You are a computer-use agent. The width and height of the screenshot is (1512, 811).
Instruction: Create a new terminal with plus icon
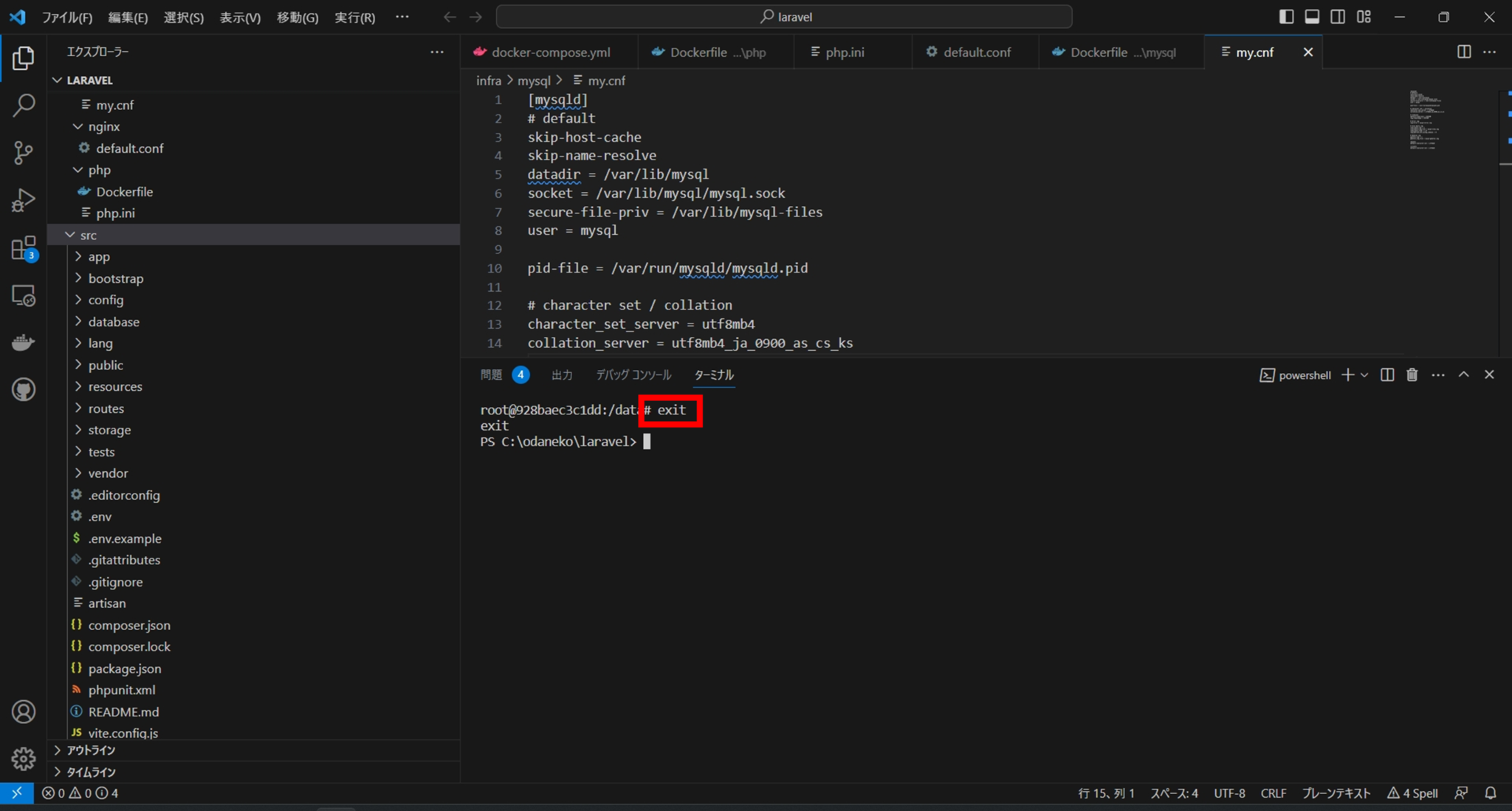click(x=1349, y=374)
